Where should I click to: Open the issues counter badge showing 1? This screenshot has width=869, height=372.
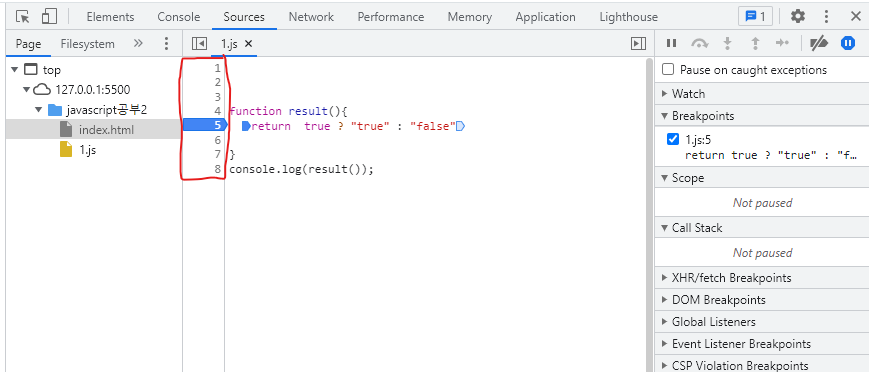[755, 17]
